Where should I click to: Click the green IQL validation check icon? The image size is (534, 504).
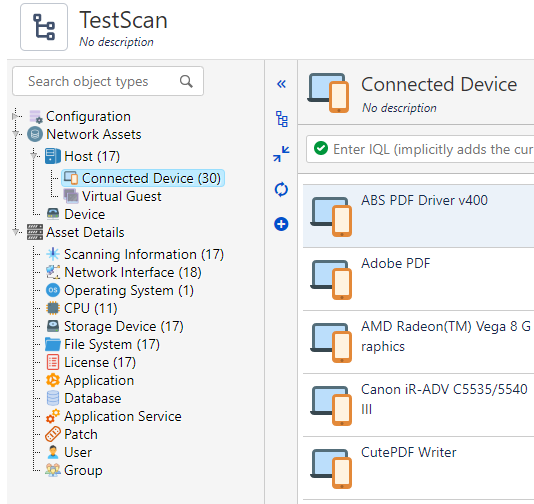pos(321,148)
